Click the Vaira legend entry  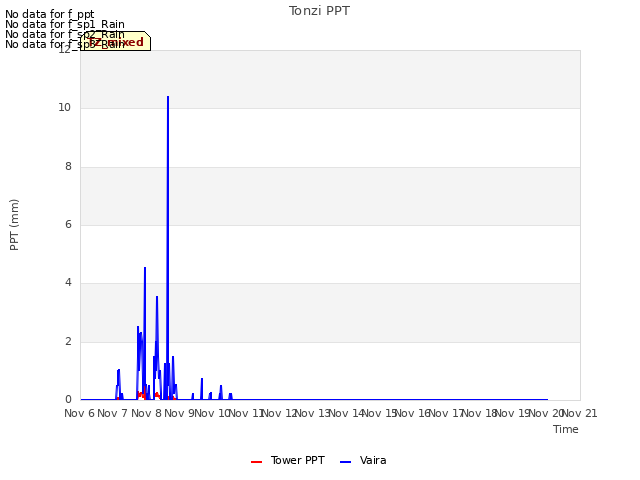click(x=363, y=460)
